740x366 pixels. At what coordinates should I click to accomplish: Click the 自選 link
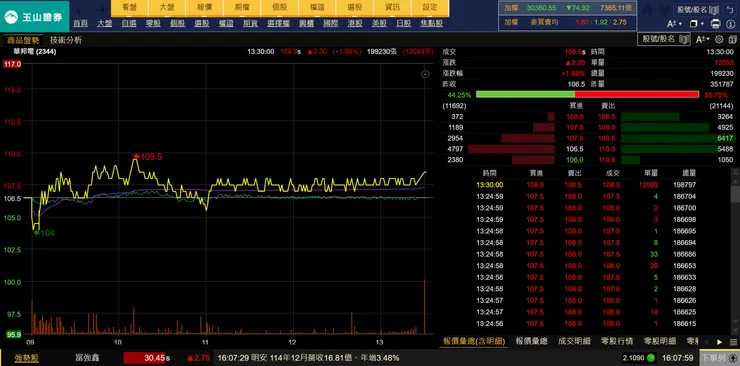[x=129, y=24]
